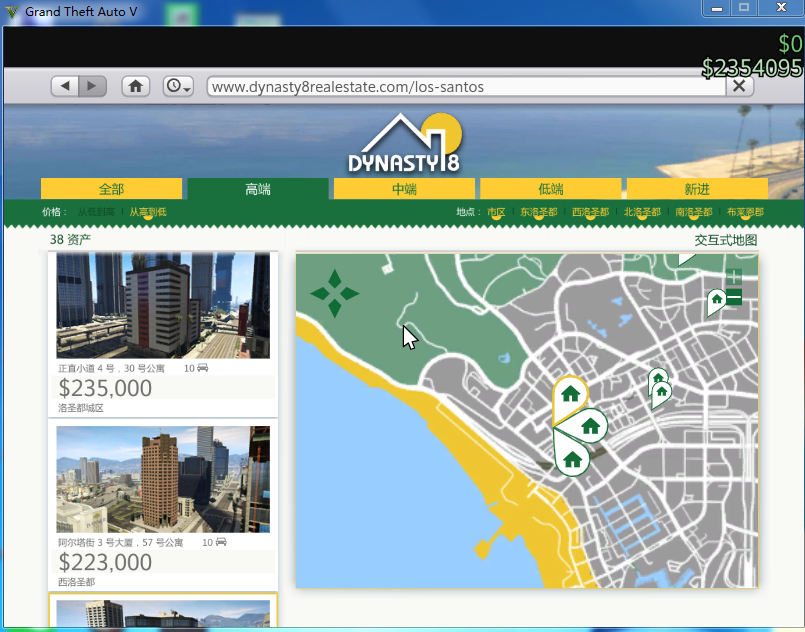Zoom in the map with plus button
This screenshot has height=632, width=805.
point(734,277)
